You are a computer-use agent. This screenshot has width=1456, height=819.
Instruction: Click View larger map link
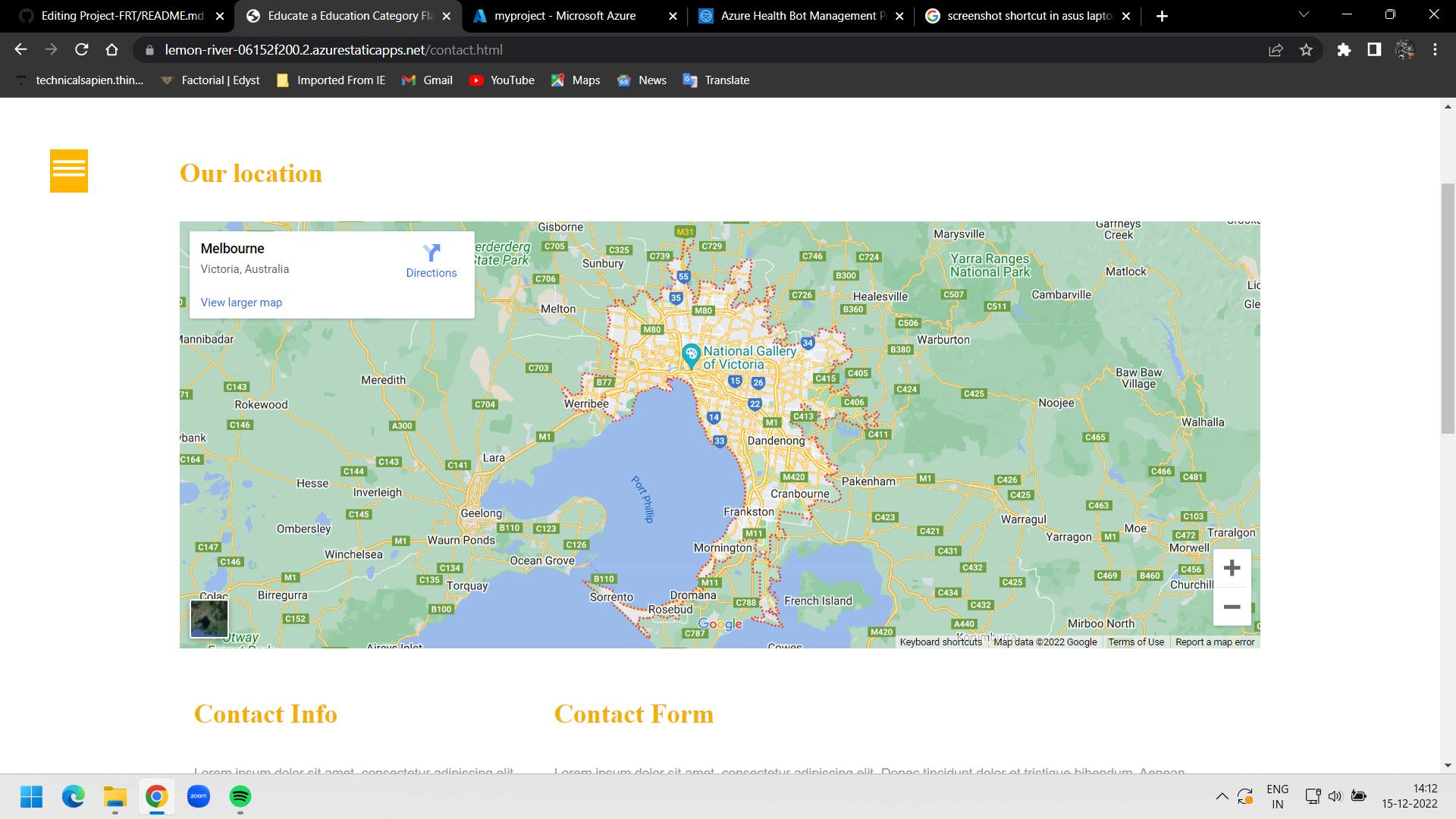tap(241, 303)
